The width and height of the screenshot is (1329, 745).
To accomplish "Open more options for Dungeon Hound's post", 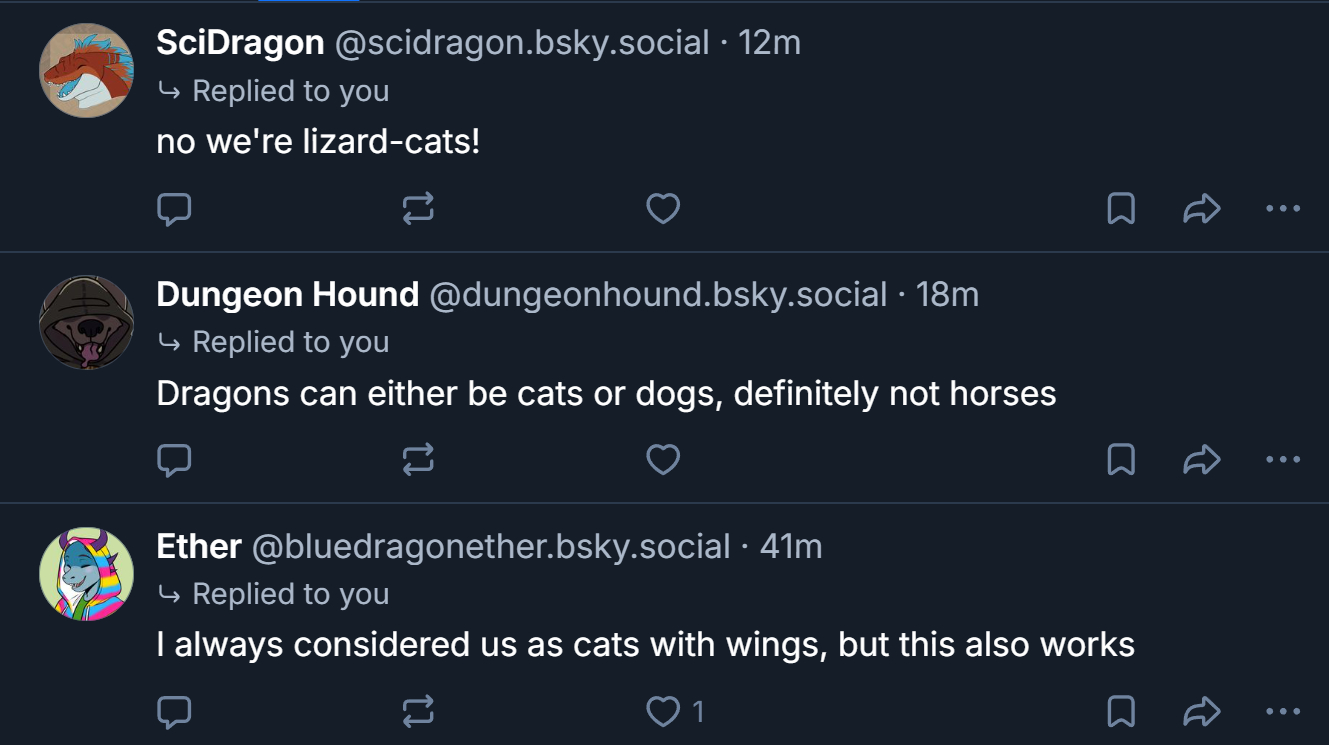I will point(1282,459).
